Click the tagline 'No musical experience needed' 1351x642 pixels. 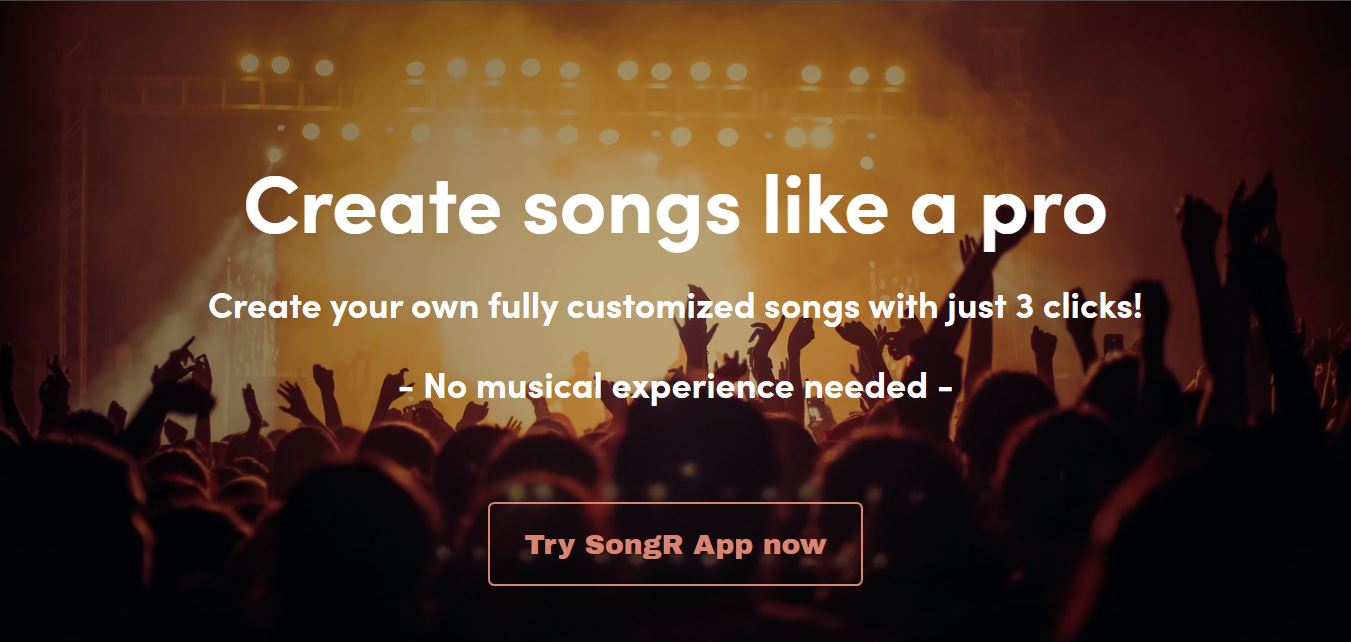676,385
